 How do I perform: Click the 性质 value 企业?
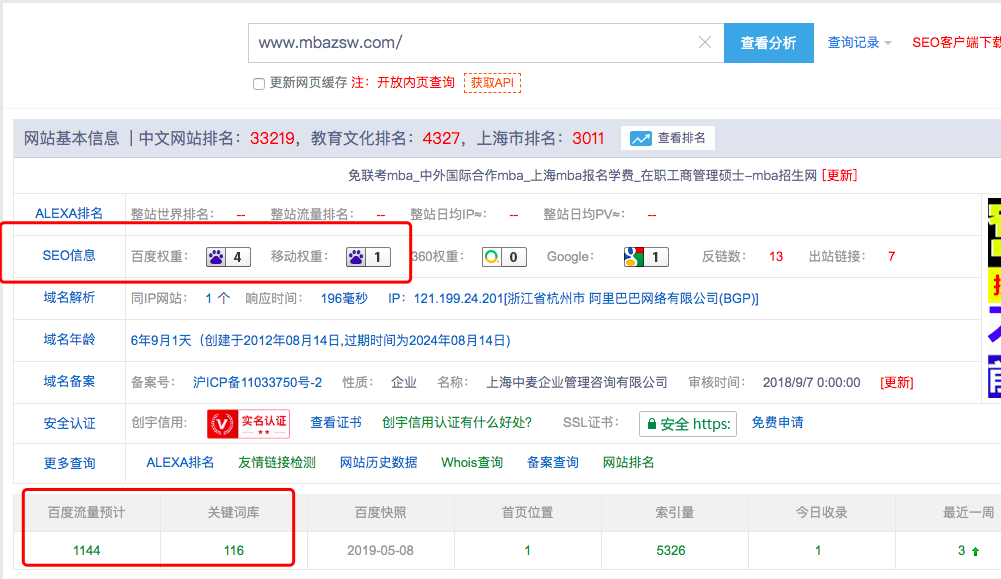point(403,382)
